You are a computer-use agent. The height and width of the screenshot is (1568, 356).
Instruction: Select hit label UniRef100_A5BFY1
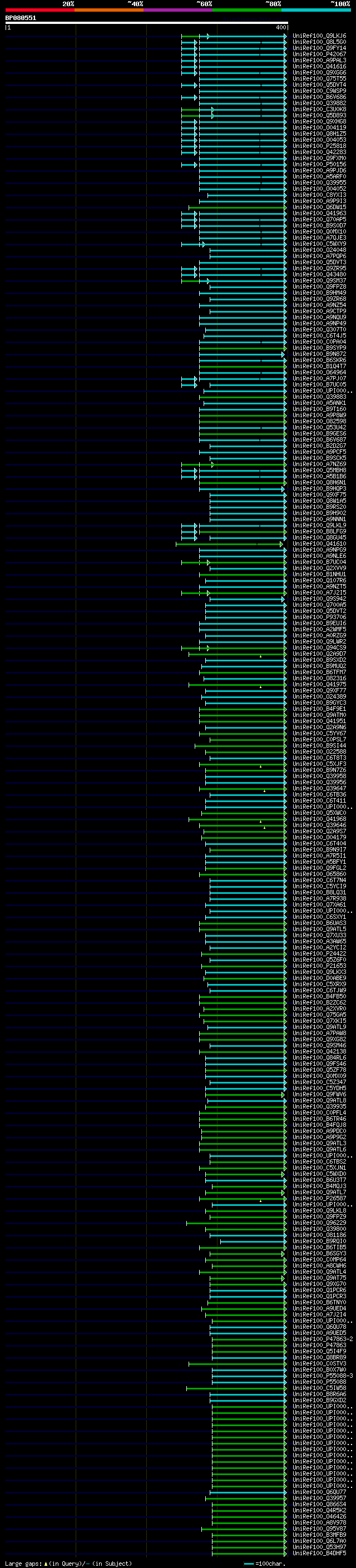319,862
